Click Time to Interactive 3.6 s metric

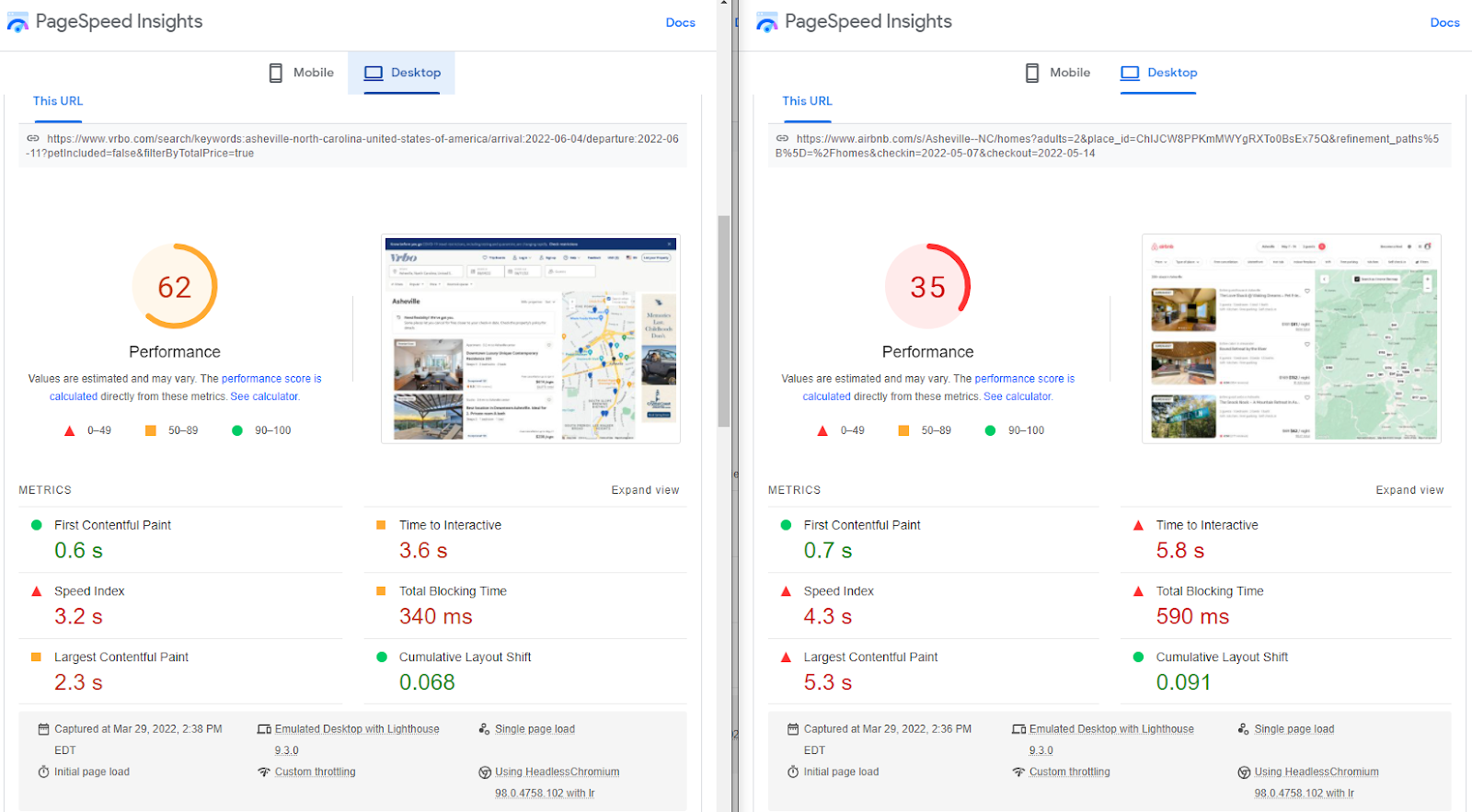525,540
